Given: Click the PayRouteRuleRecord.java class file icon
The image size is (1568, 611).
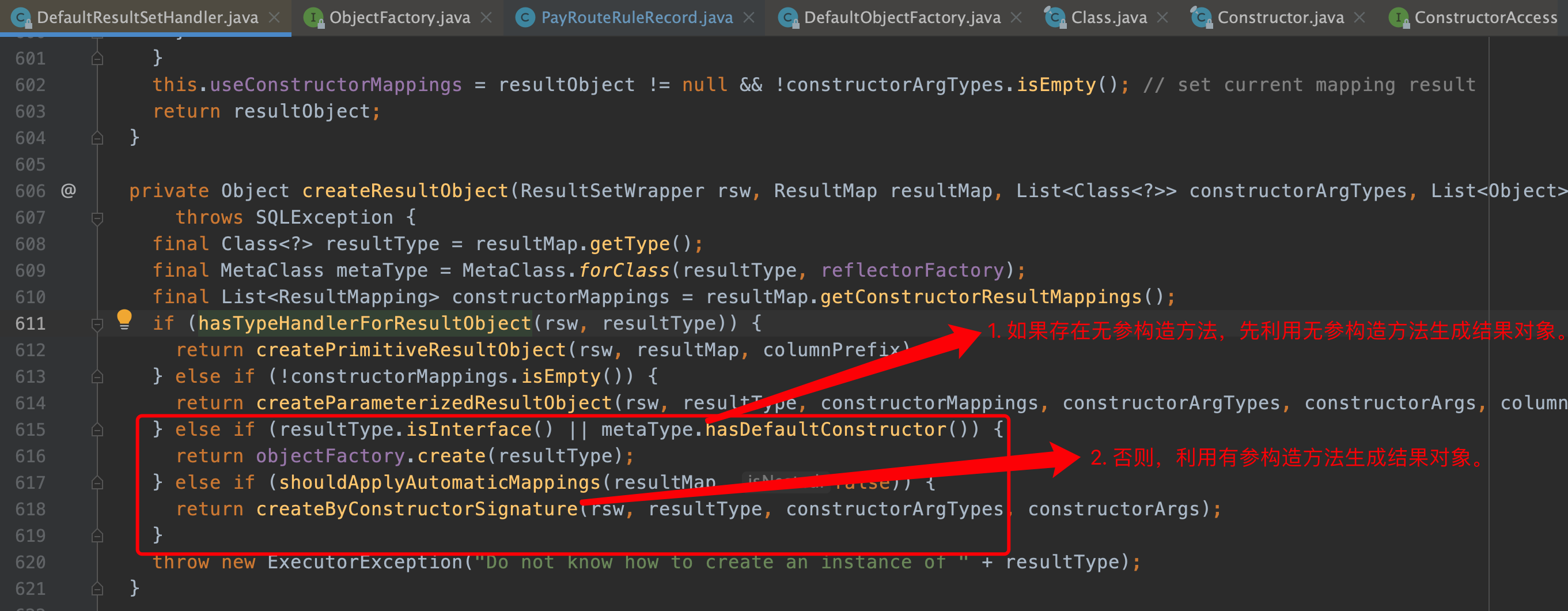Looking at the screenshot, I should 525,18.
